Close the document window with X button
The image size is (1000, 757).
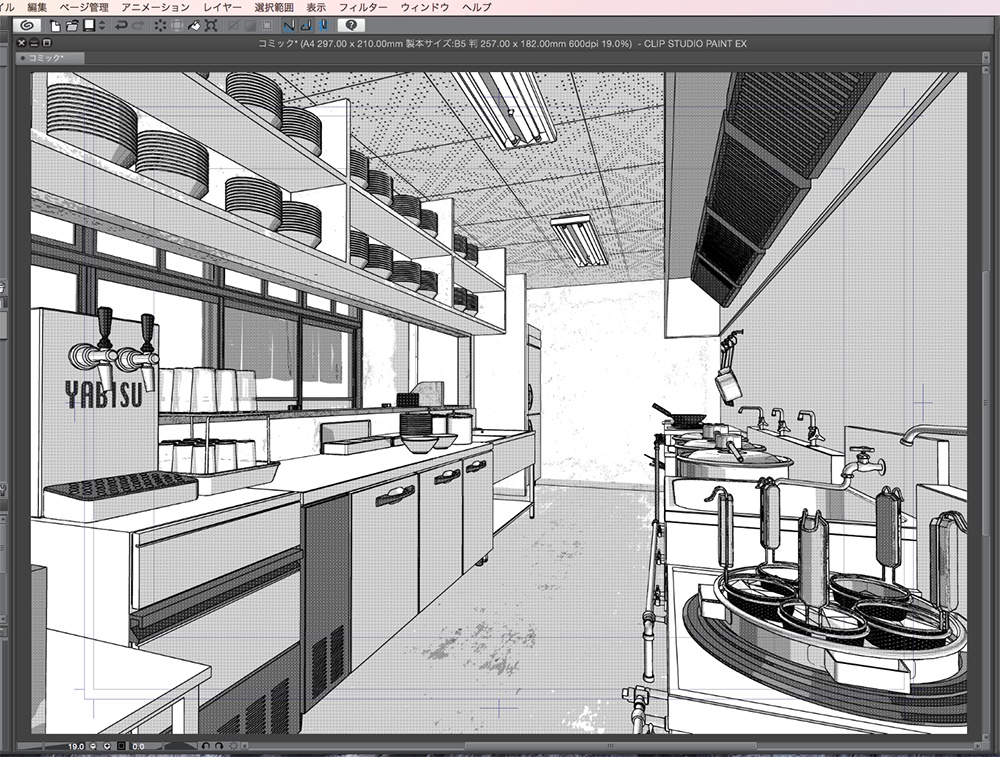(x=22, y=43)
